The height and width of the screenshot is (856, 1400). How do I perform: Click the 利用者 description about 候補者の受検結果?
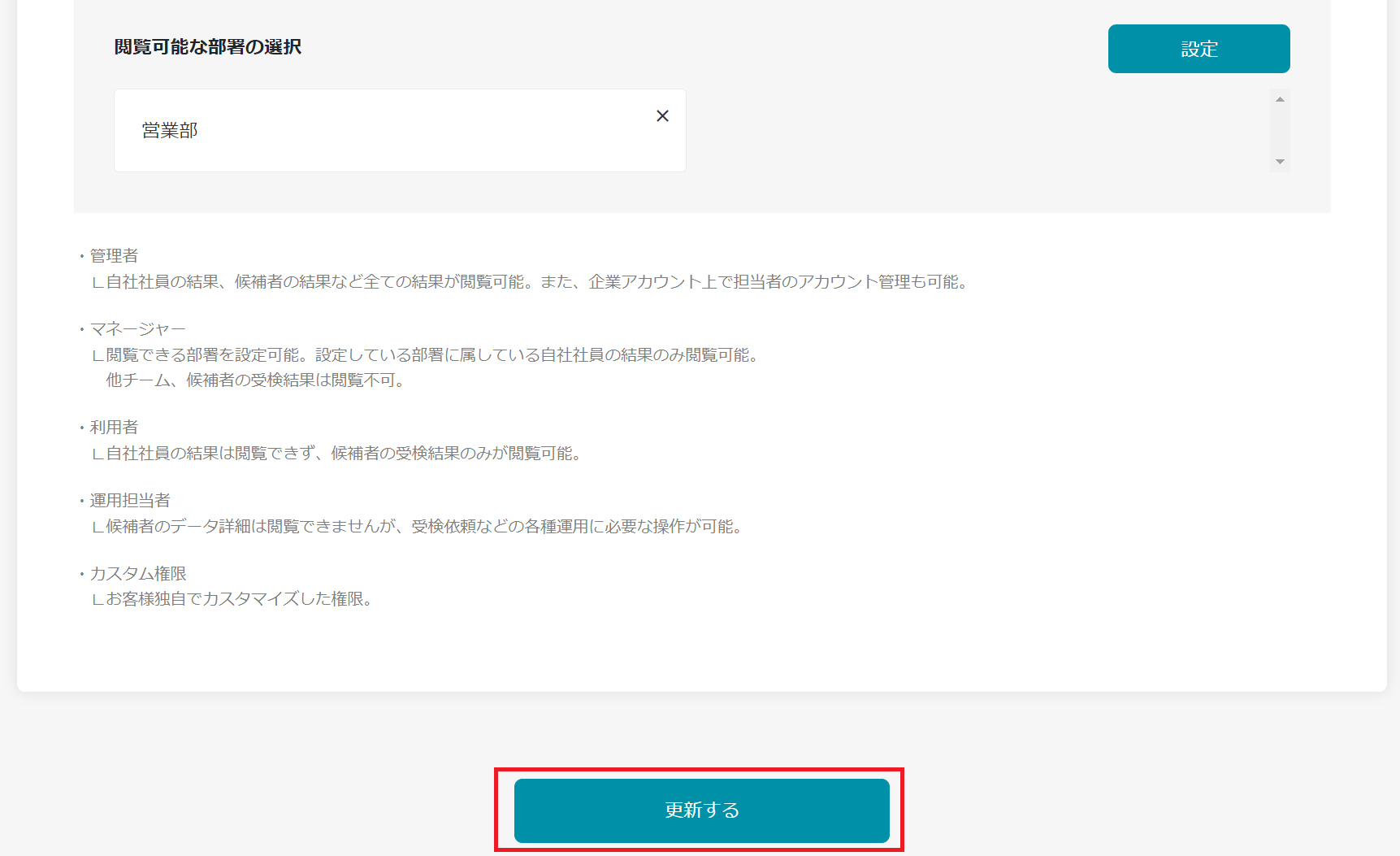click(343, 454)
